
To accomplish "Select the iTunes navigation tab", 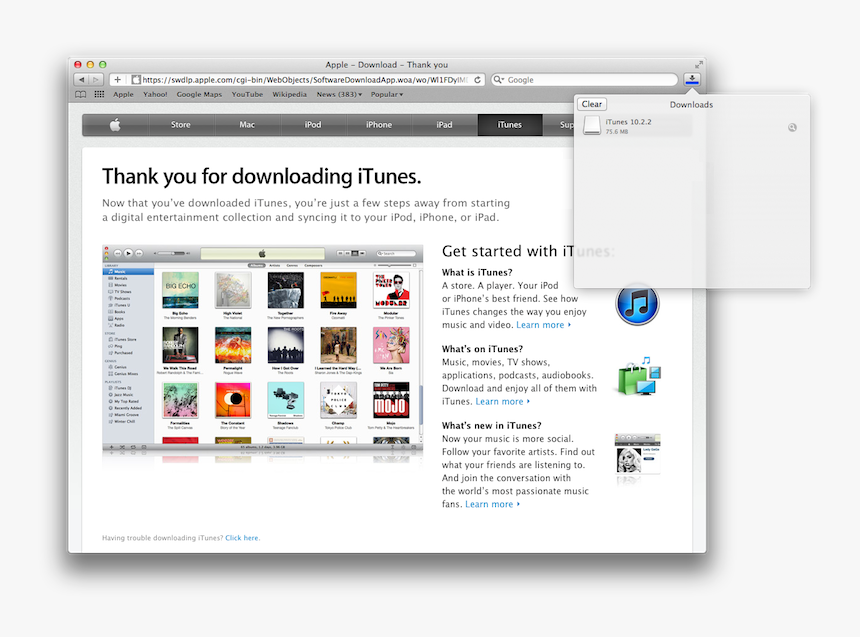I will point(510,125).
